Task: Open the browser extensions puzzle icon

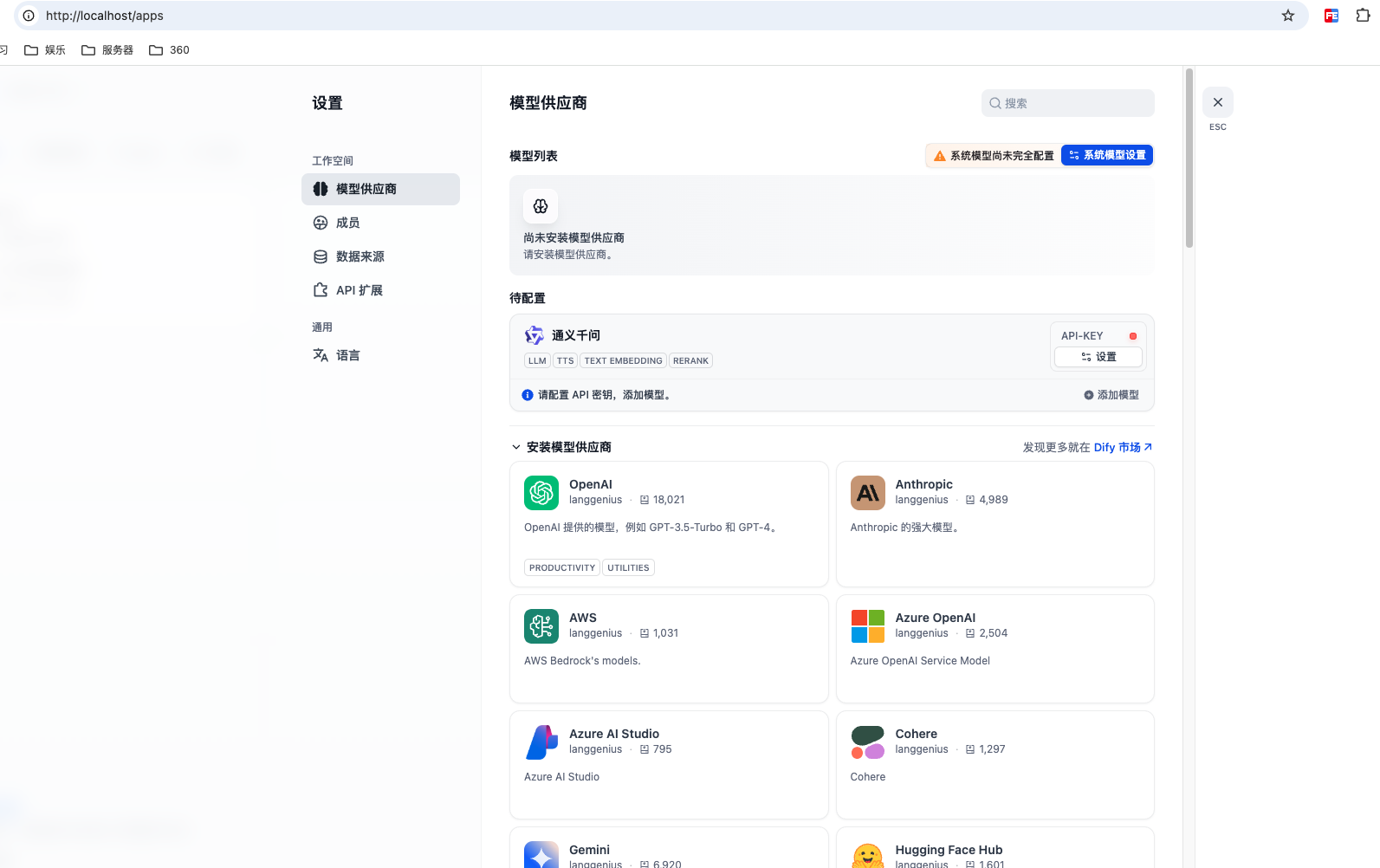Action: click(x=1363, y=16)
